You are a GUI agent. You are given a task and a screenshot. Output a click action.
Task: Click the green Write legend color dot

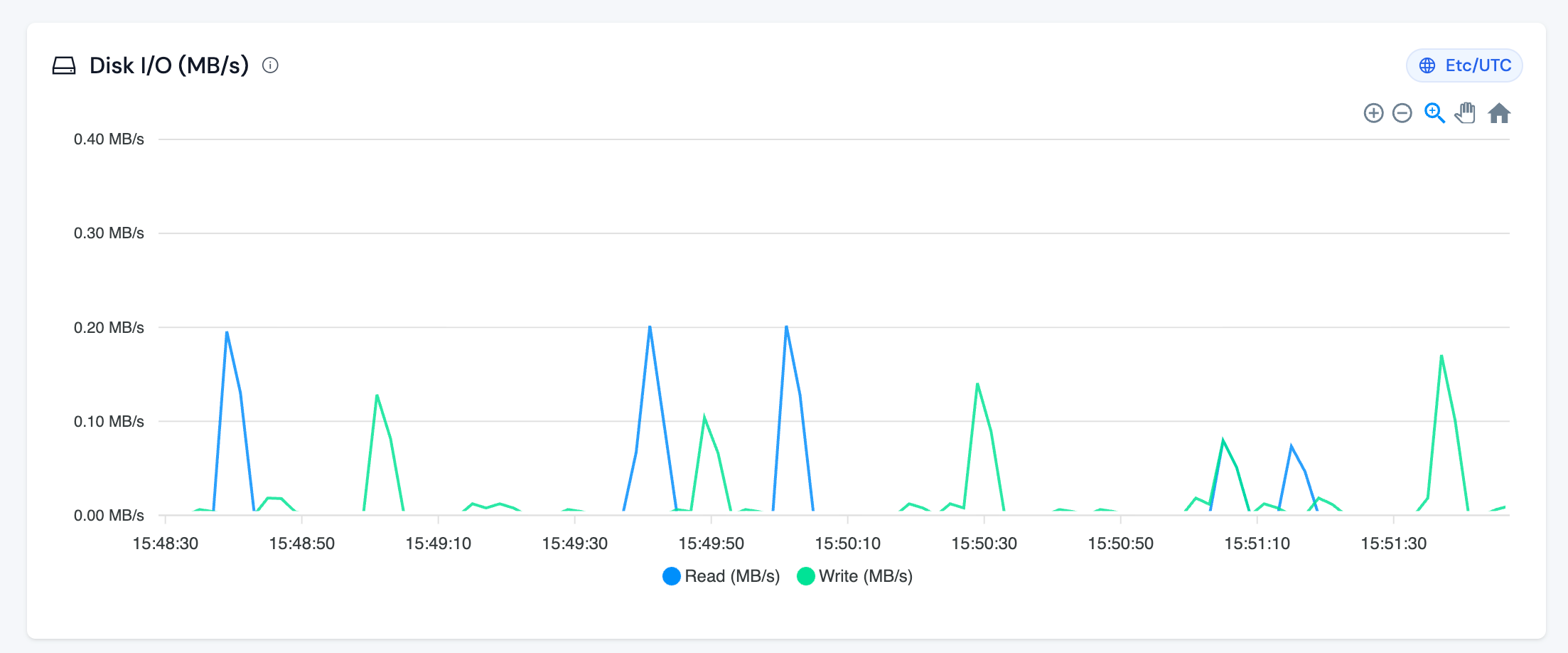point(805,576)
